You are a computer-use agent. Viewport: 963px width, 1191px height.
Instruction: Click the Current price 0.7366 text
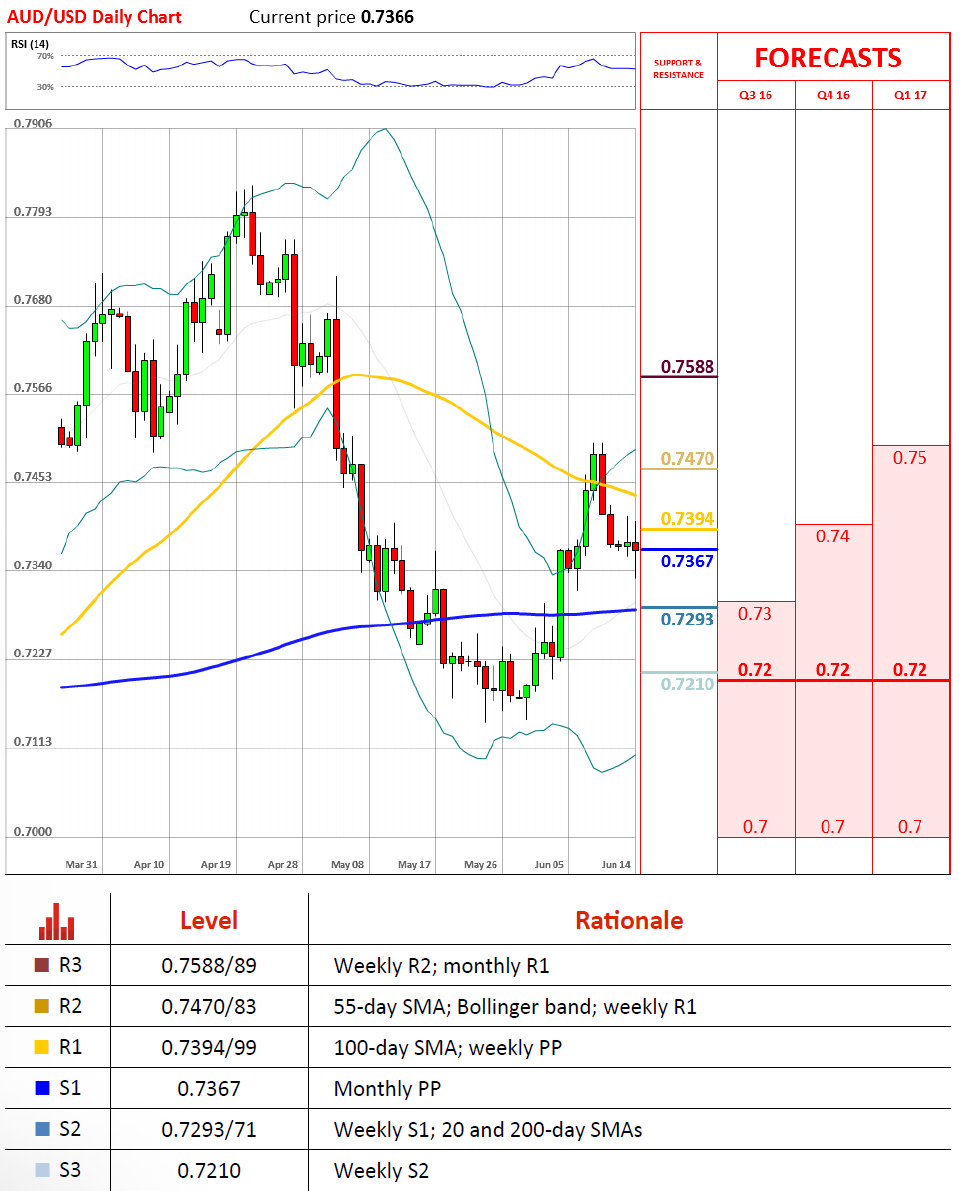(331, 17)
